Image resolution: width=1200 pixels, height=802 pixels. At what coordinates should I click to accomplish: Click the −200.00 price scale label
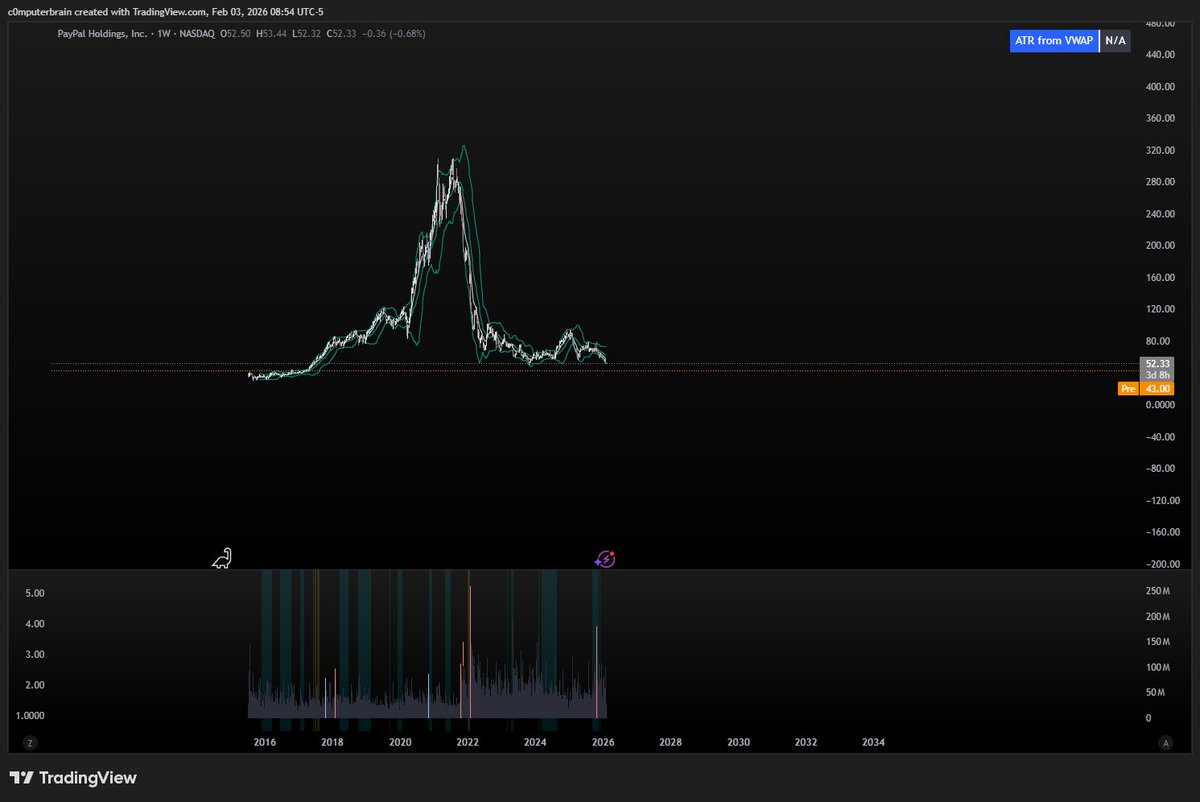pyautogui.click(x=1162, y=565)
